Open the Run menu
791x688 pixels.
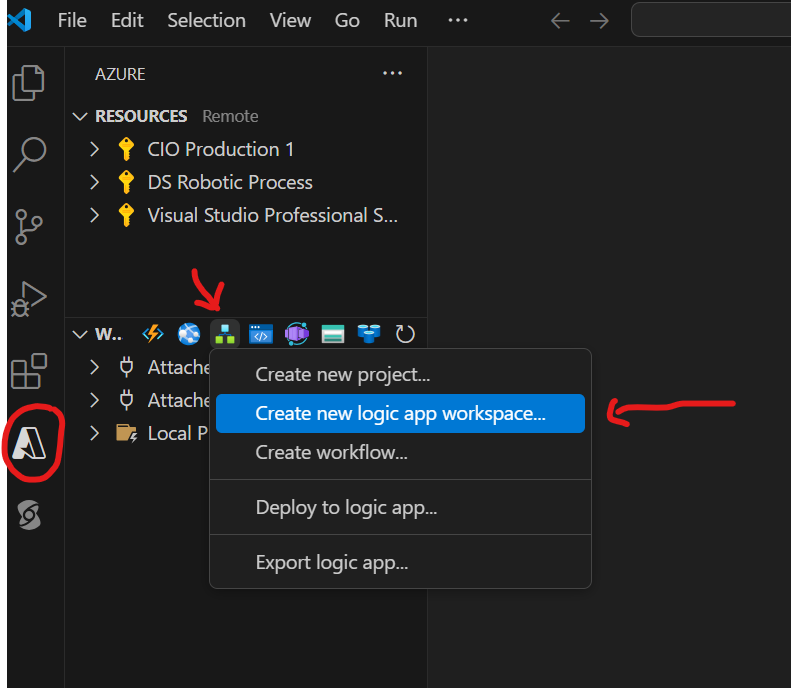(x=401, y=21)
